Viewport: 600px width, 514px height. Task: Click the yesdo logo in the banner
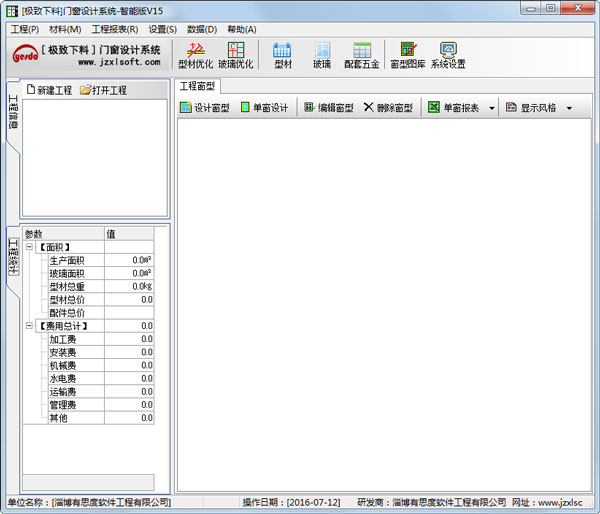coord(25,55)
